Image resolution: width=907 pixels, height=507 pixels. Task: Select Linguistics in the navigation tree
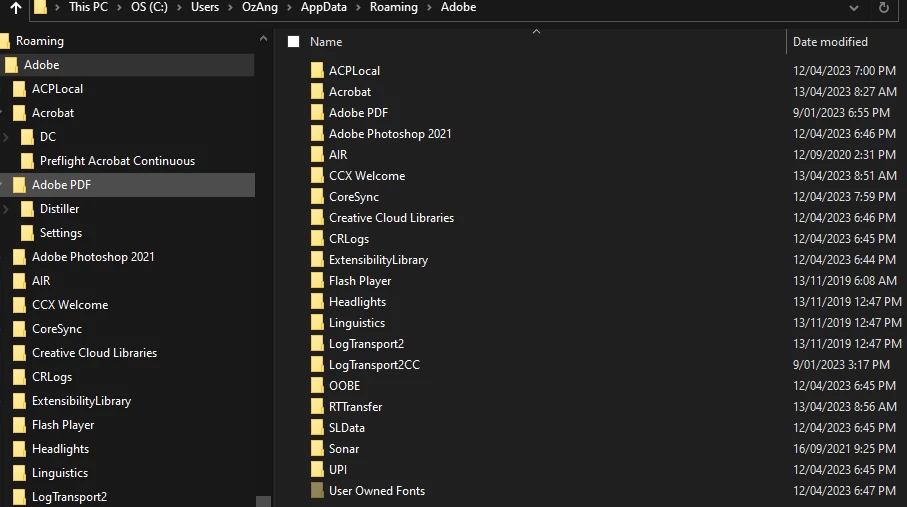[60, 473]
